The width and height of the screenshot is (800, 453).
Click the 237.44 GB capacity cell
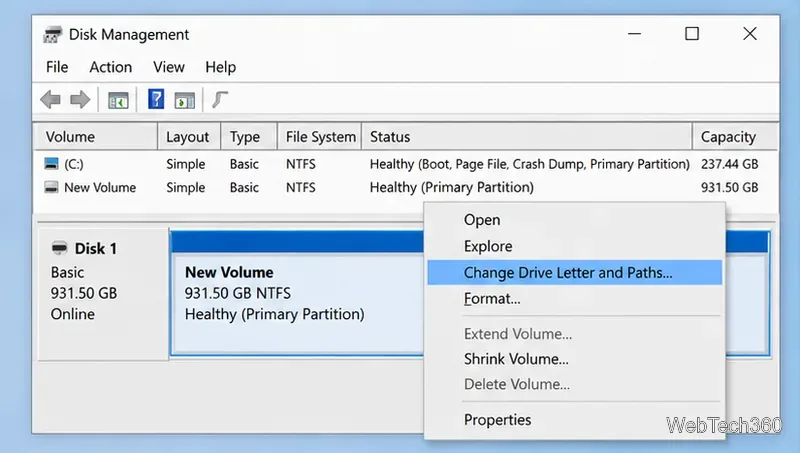pyautogui.click(x=730, y=164)
